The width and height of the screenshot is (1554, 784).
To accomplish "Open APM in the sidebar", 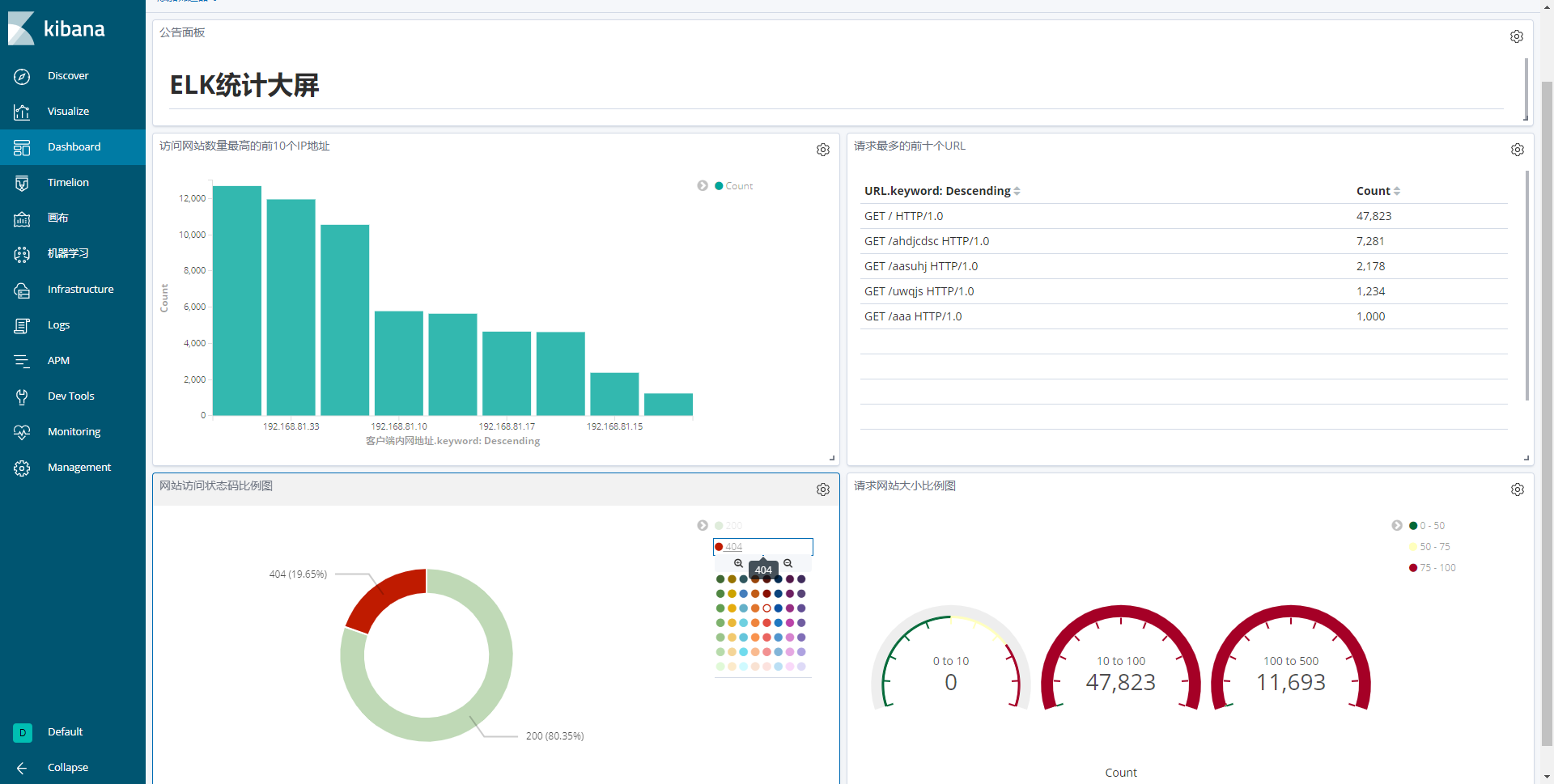I will (x=58, y=361).
